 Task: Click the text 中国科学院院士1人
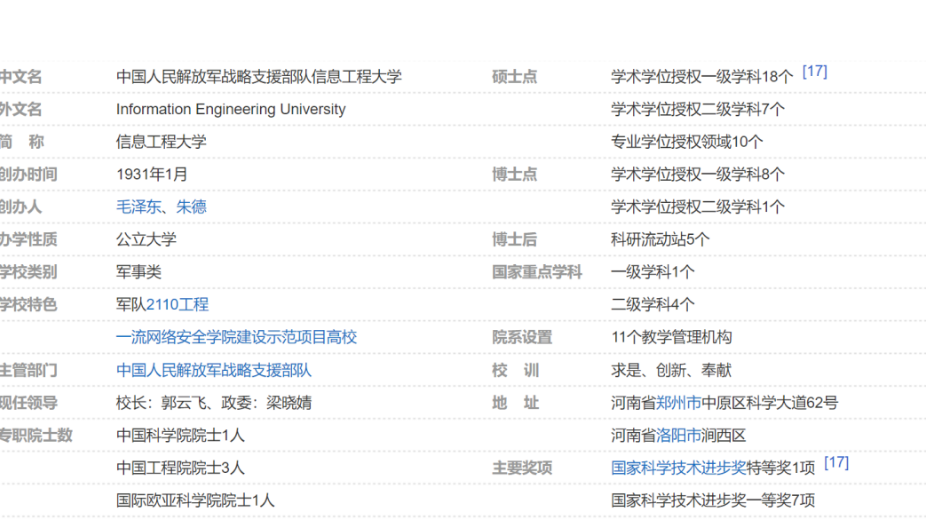(x=180, y=435)
